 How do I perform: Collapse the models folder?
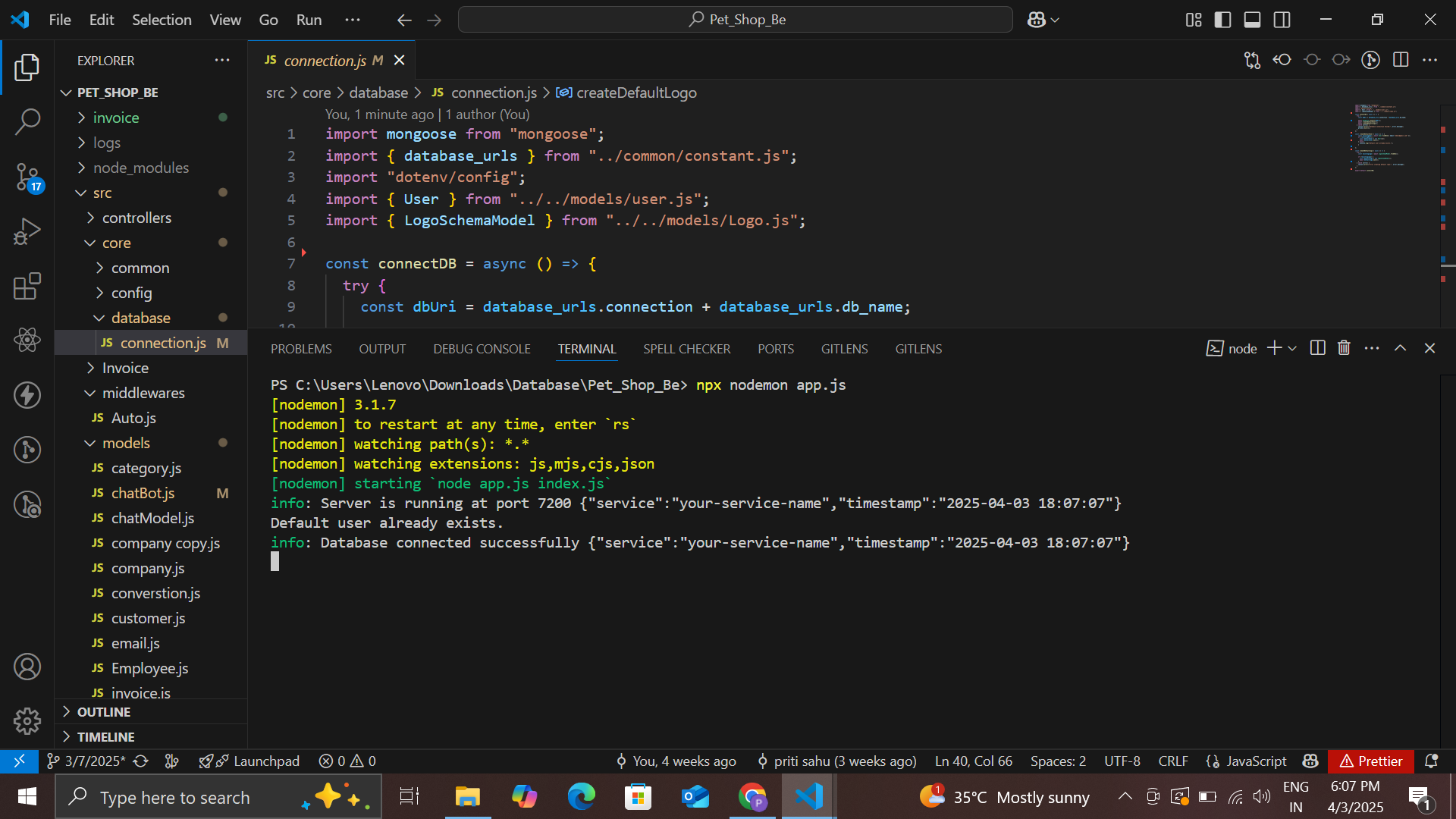coord(126,443)
